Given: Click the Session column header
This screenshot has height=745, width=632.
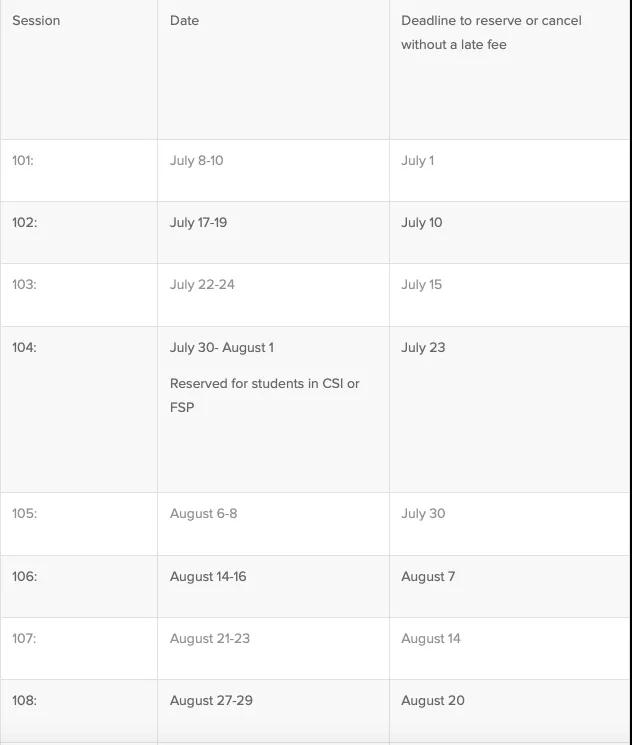Looking at the screenshot, I should point(36,21).
